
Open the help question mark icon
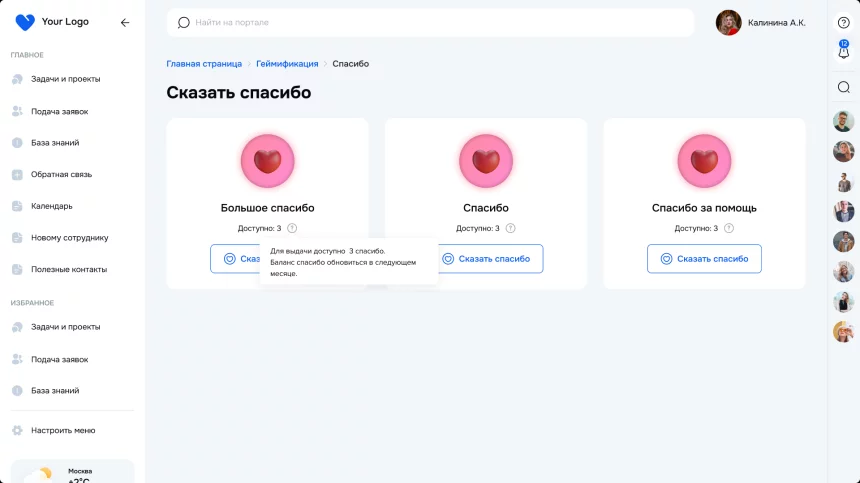tap(843, 22)
